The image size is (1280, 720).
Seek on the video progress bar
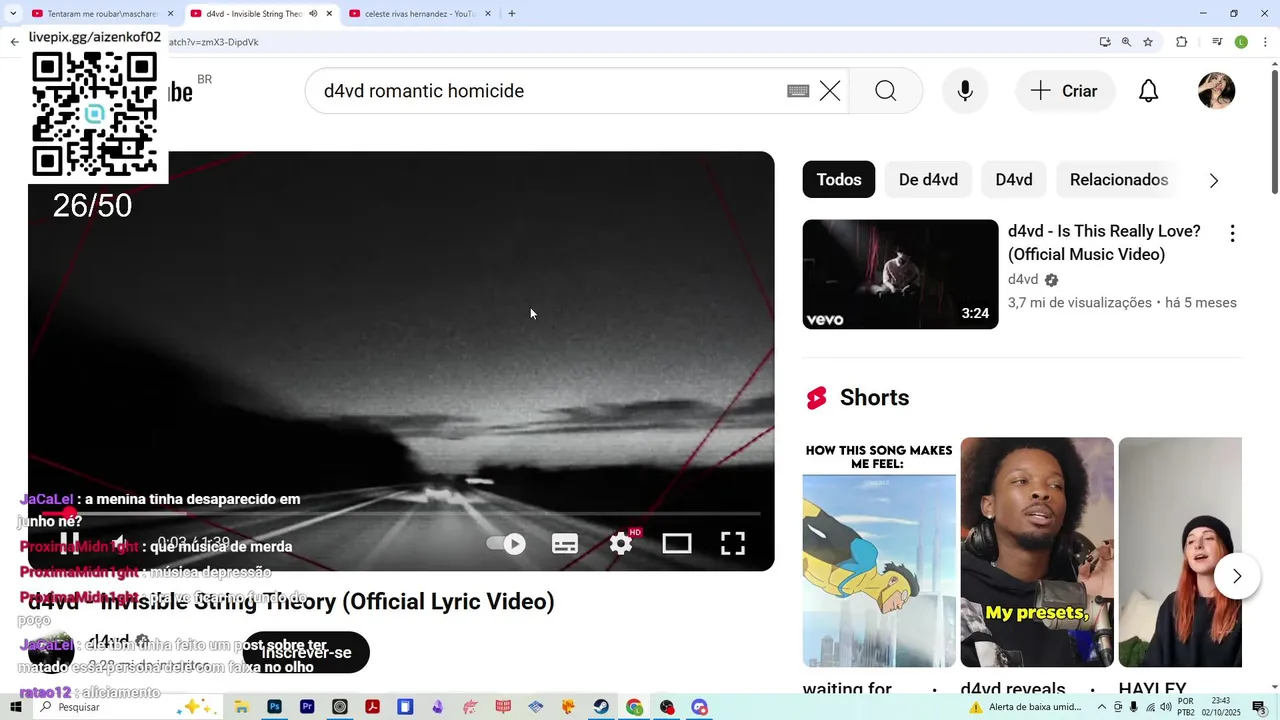tap(401, 513)
